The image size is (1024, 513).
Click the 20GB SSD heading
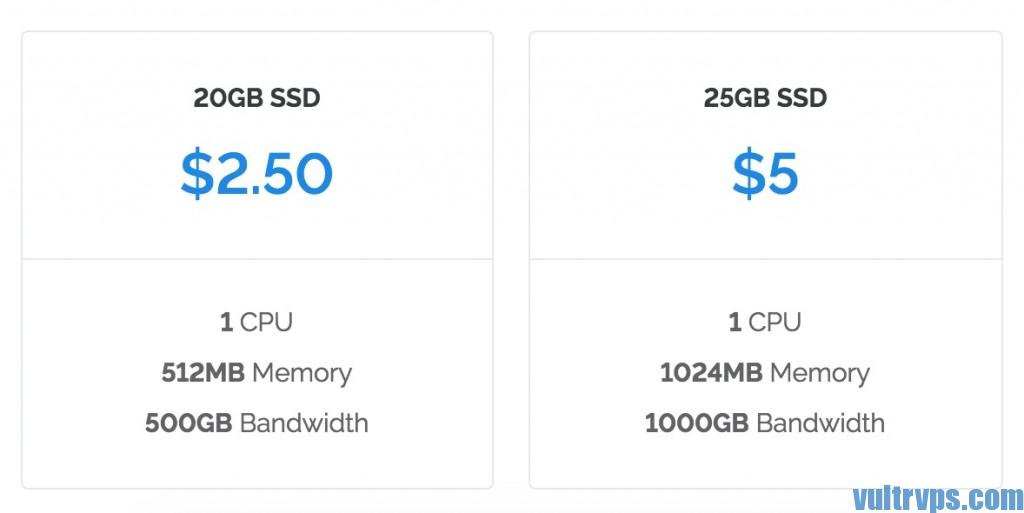257,98
